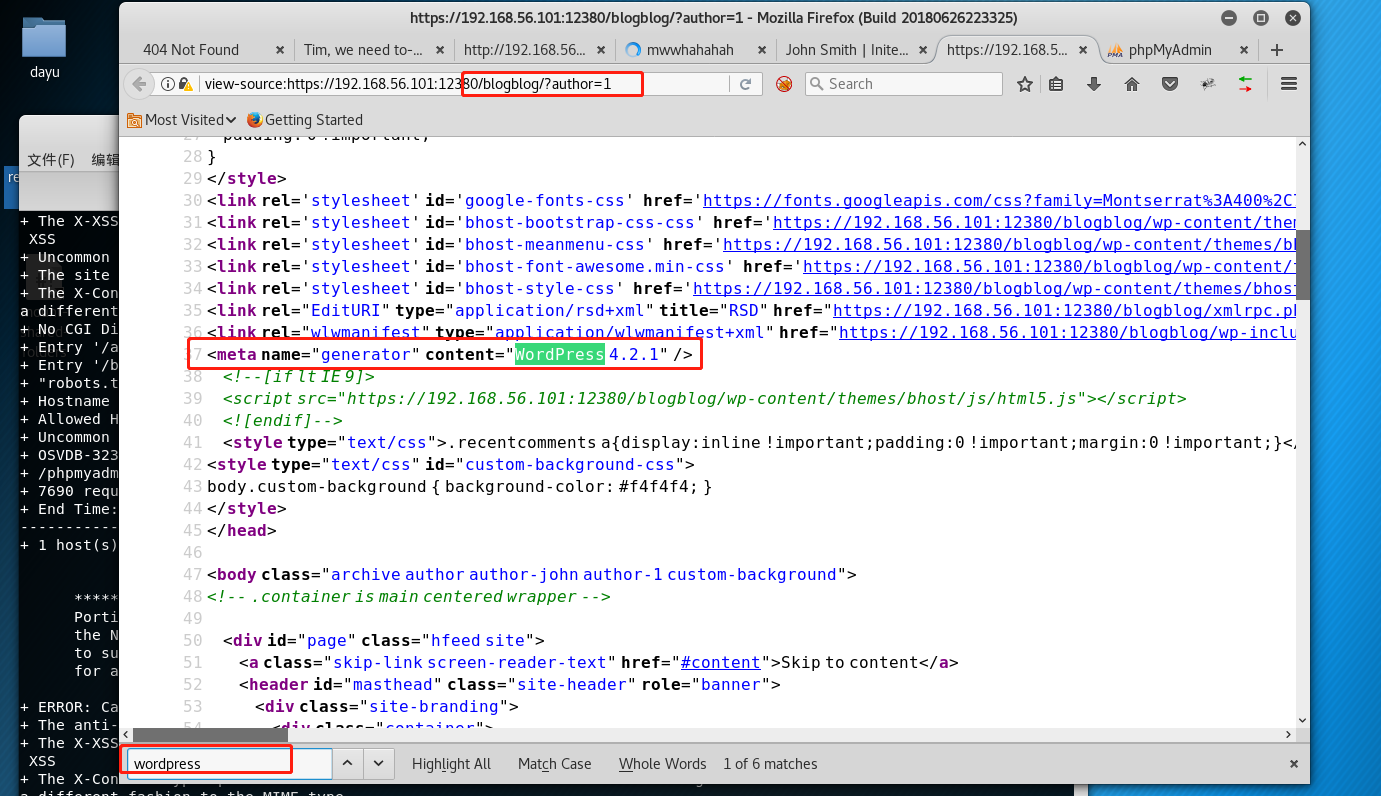
Task: Save page to Pocket icon
Action: [x=1169, y=84]
